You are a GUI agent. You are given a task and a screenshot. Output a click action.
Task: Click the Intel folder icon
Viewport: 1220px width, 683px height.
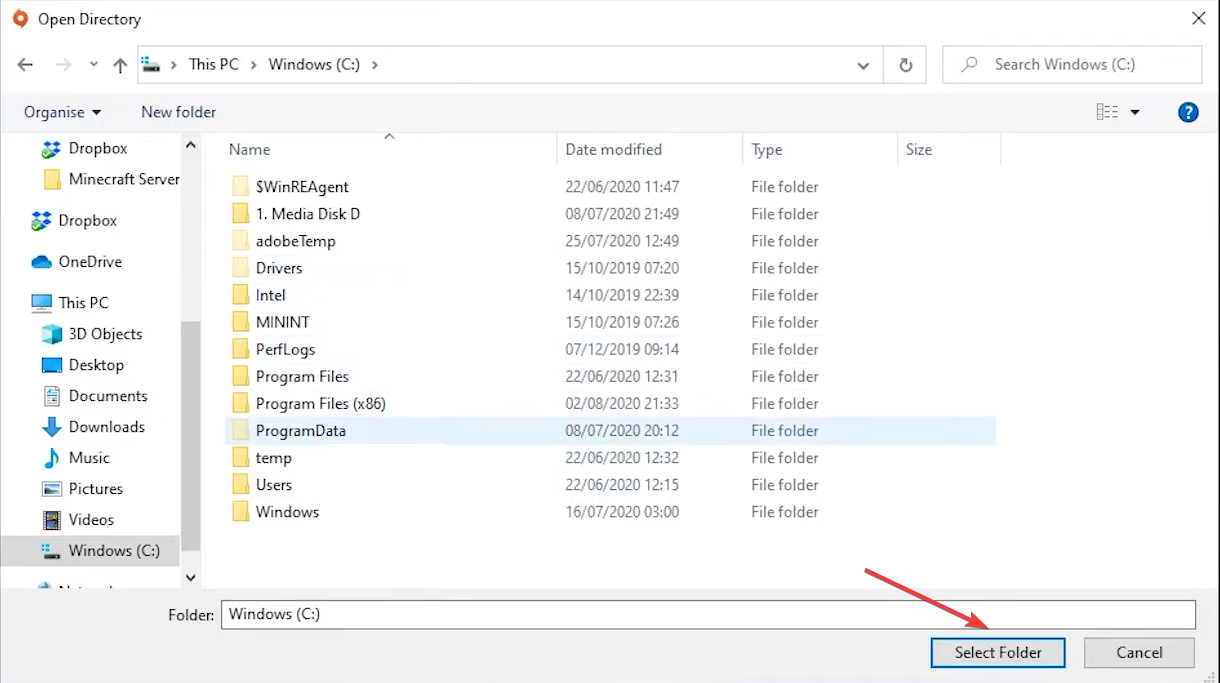[x=240, y=294]
